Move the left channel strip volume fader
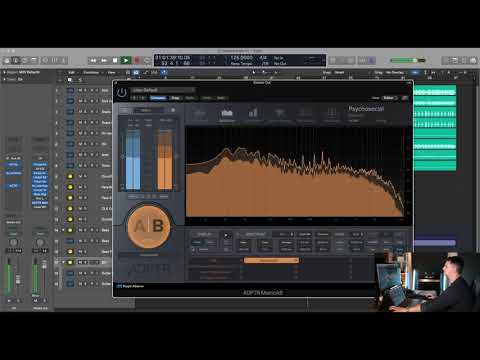 18,279
